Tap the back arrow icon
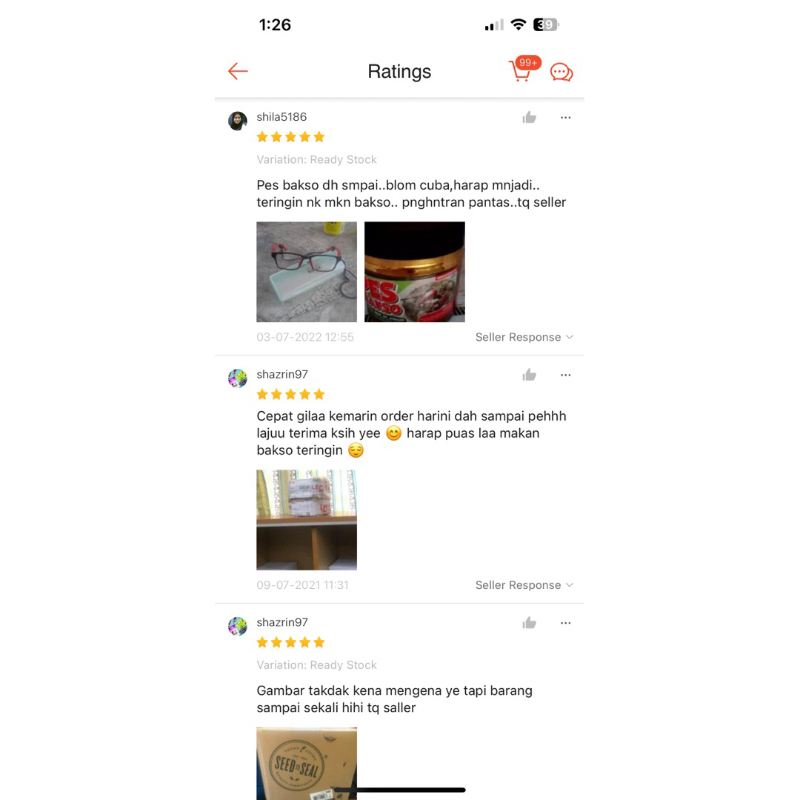 point(238,71)
